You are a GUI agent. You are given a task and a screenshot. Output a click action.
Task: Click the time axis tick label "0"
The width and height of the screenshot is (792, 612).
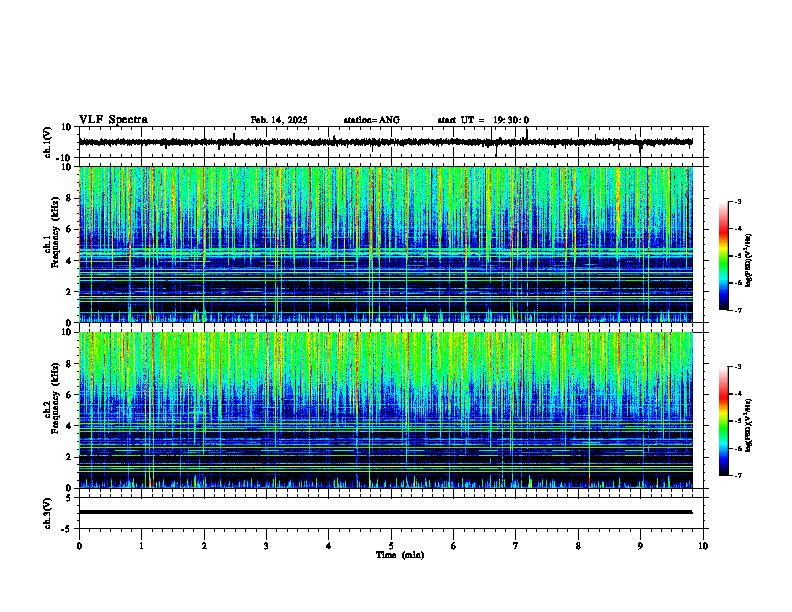click(79, 546)
